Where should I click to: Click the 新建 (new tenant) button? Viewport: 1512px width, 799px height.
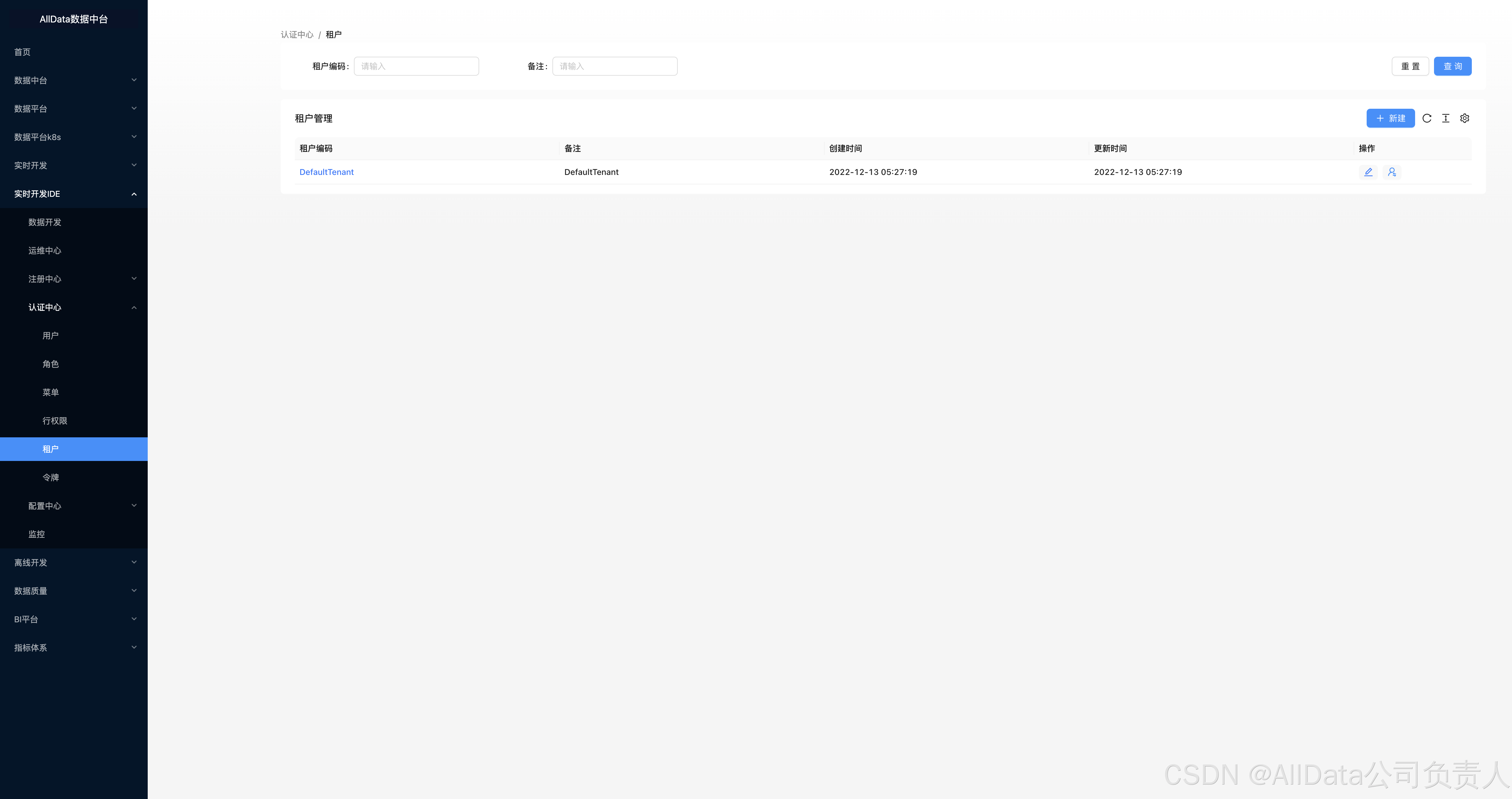(1391, 118)
